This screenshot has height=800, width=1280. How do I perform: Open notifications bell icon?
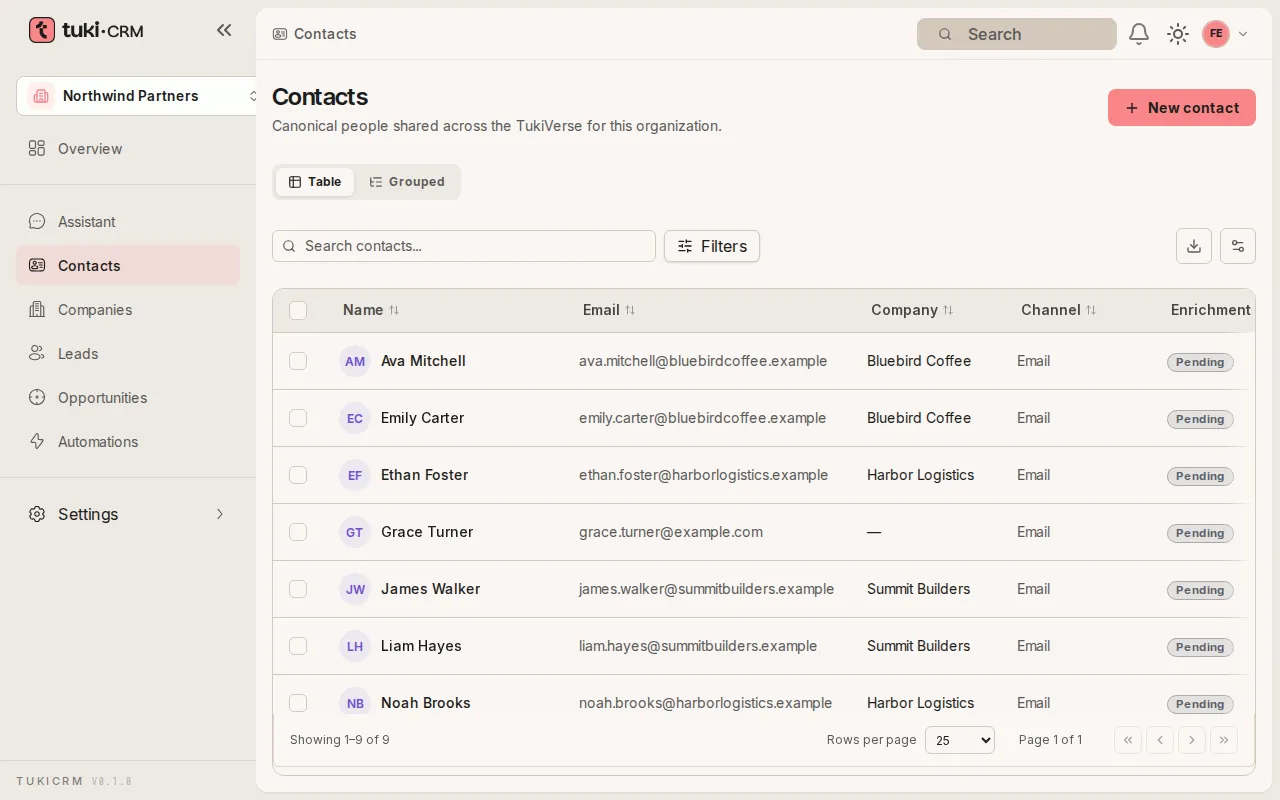pyautogui.click(x=1139, y=34)
